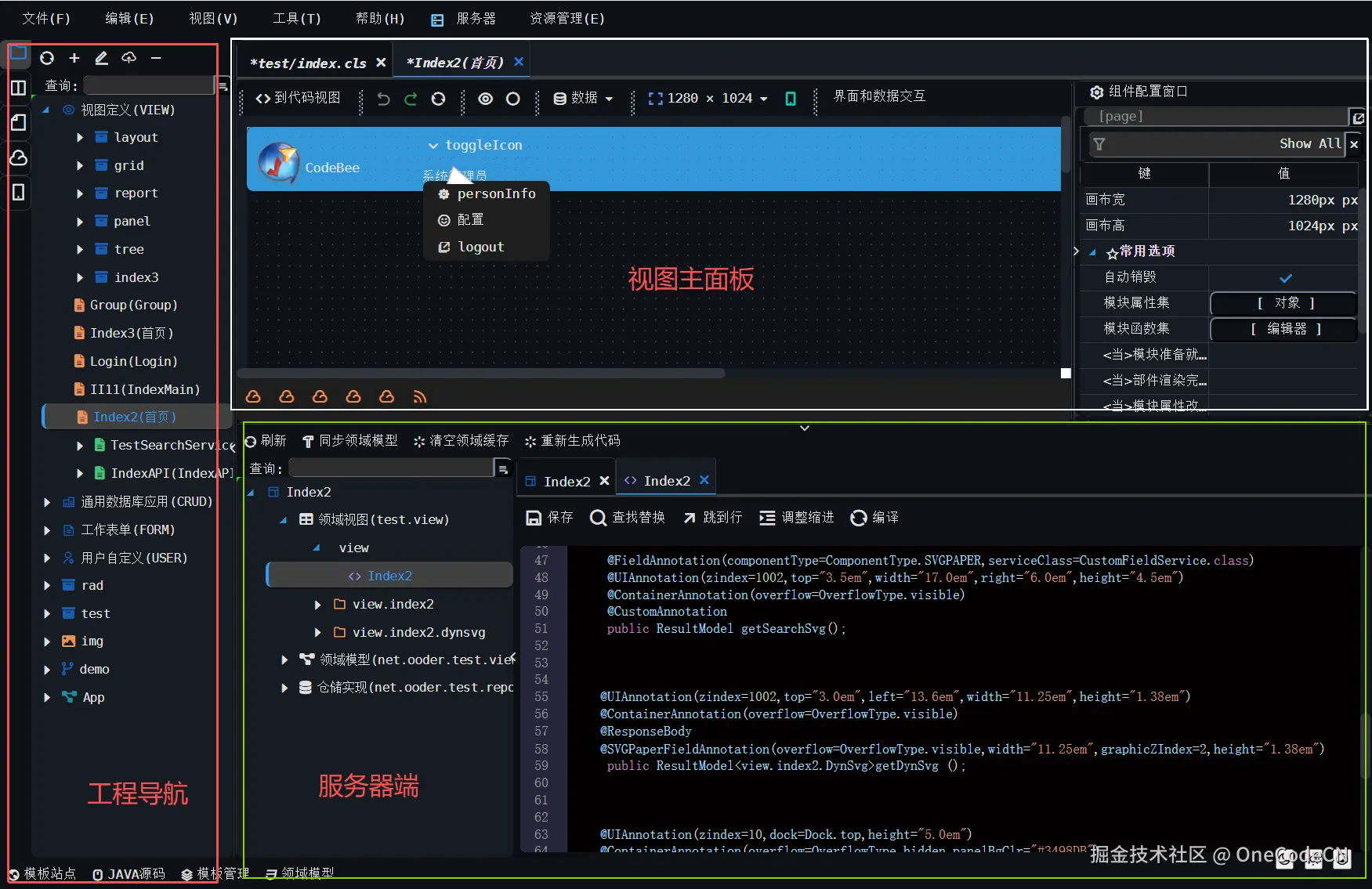Click the server panel search field
Screen dimensions: 1372x889
(392, 468)
